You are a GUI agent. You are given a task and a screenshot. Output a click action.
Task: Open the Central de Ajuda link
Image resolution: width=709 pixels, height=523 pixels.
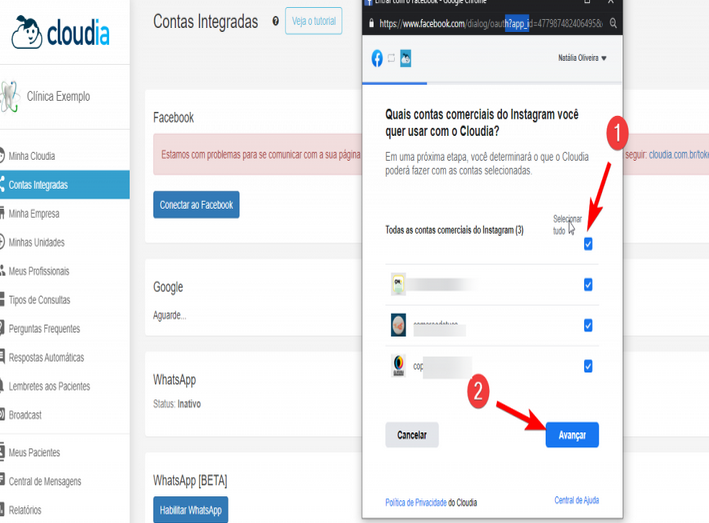click(577, 500)
